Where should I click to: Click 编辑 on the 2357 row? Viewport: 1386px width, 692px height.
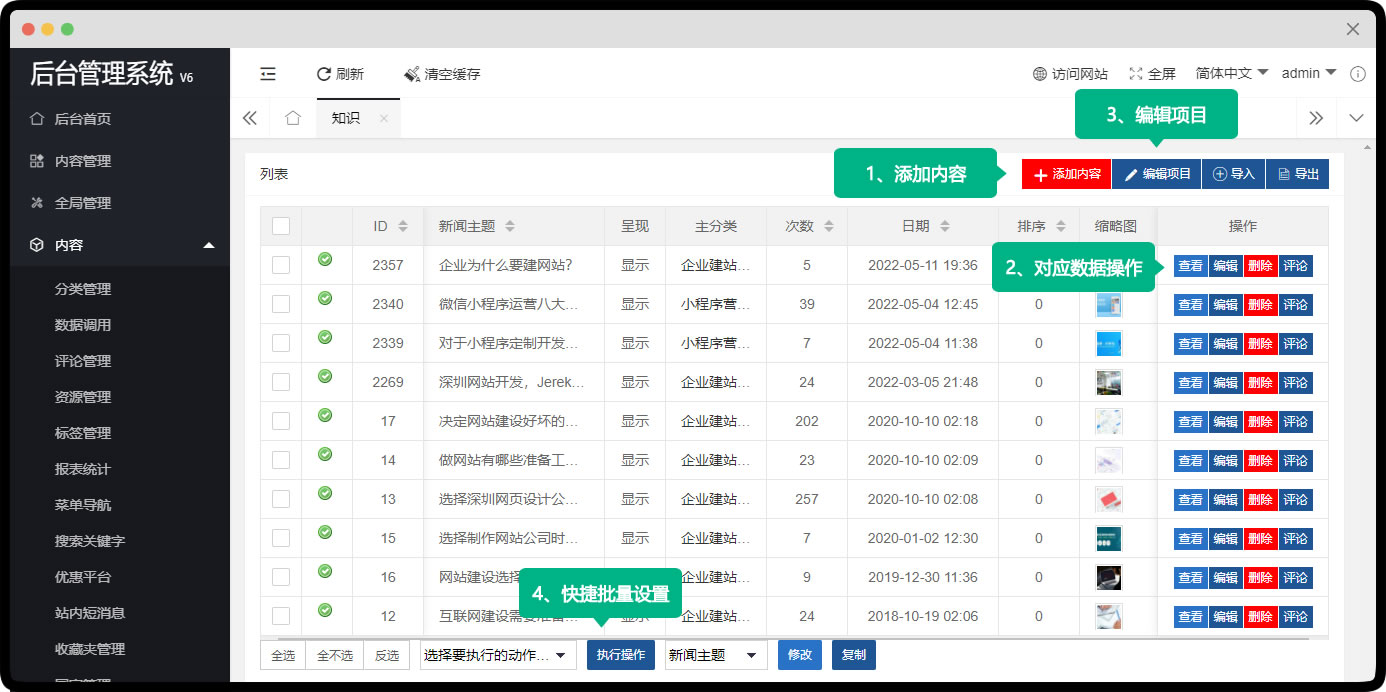click(1225, 265)
